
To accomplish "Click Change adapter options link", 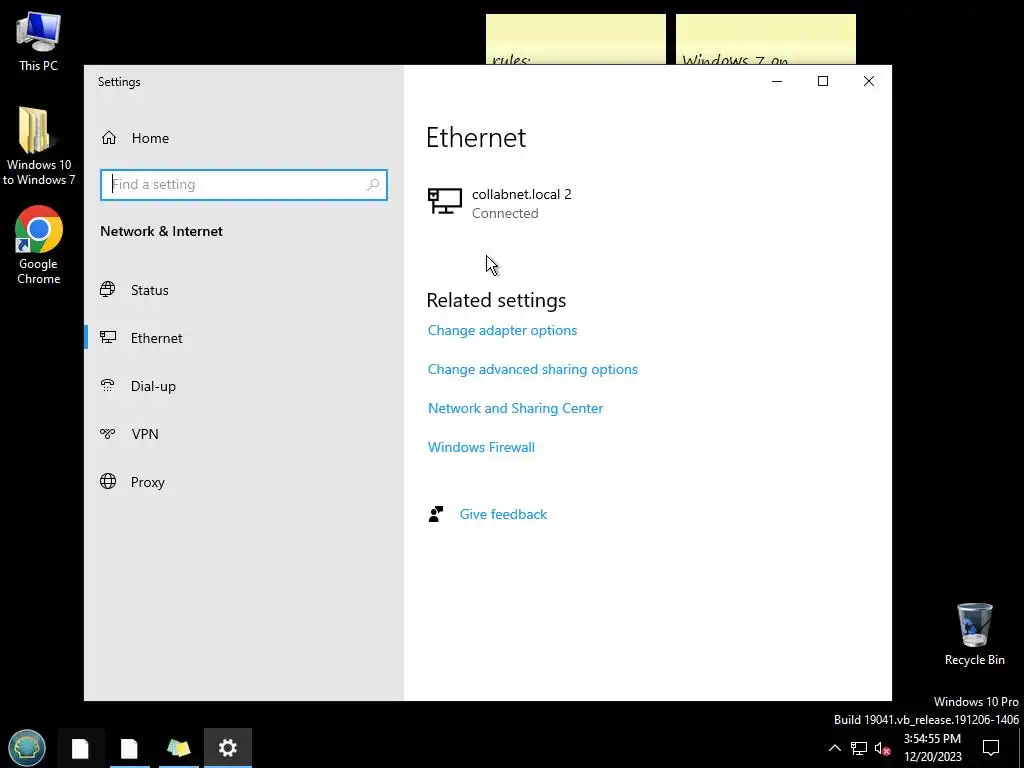I will 502,330.
